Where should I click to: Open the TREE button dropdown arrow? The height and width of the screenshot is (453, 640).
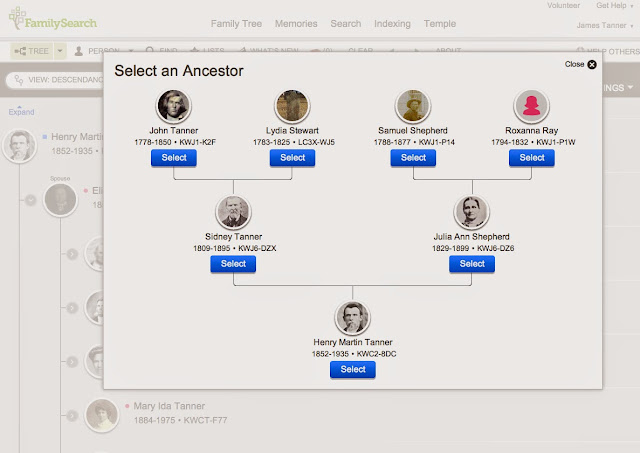(x=60, y=51)
